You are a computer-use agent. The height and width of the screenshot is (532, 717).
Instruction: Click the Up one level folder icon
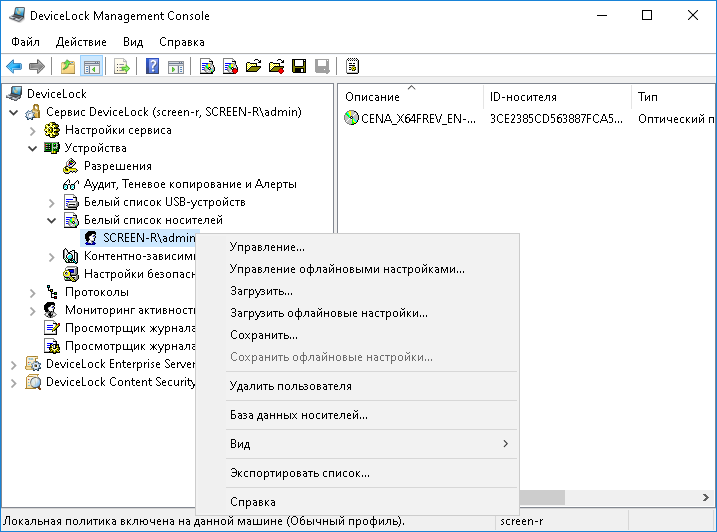tap(67, 67)
